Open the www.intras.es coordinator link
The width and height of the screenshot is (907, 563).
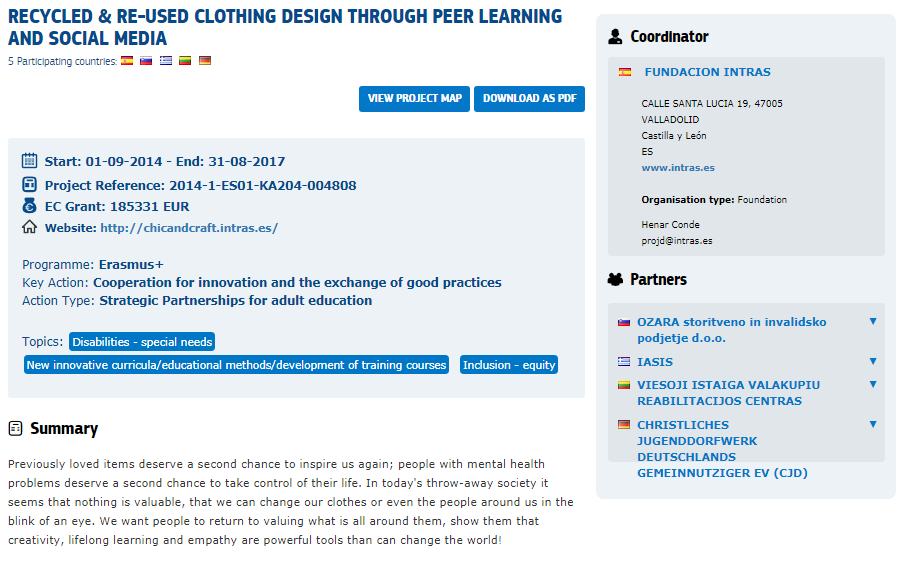678,168
